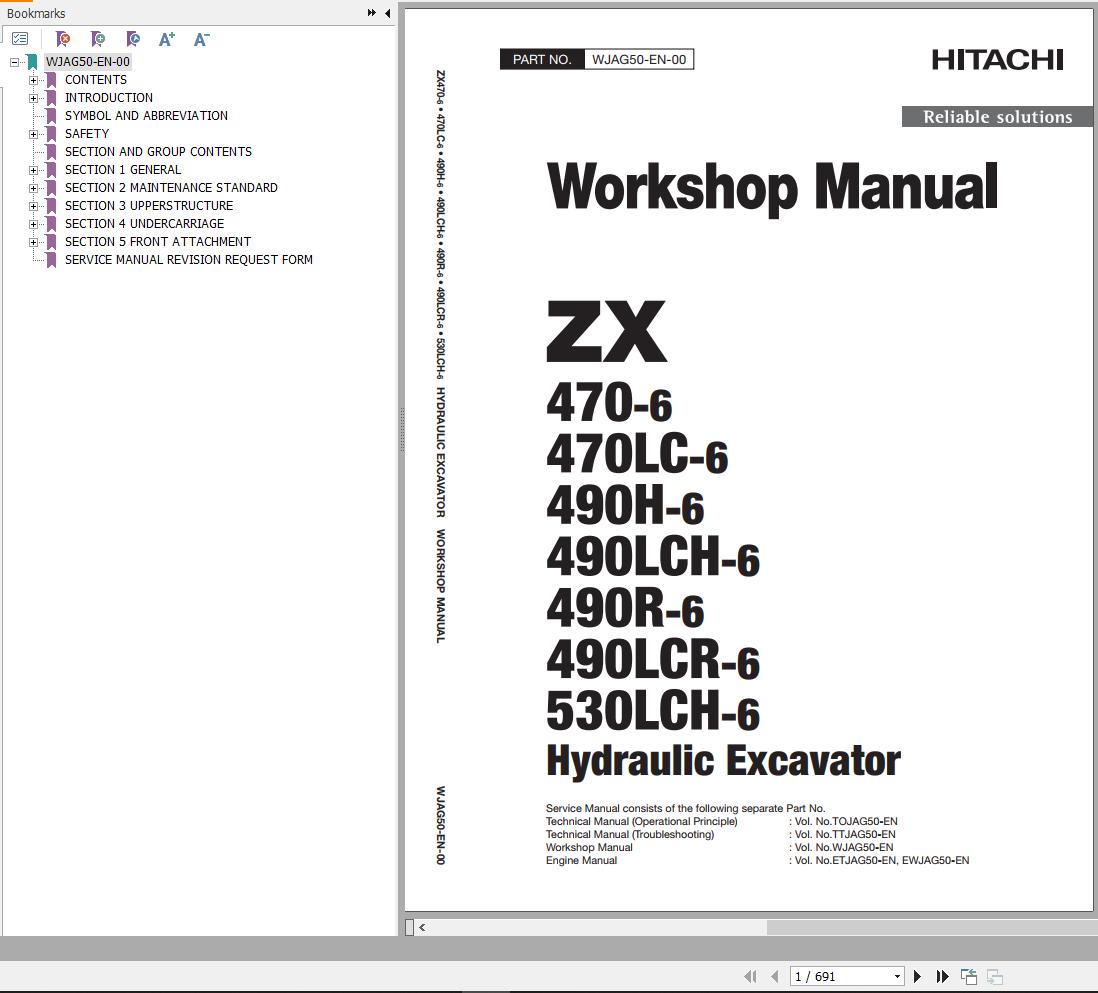Open SYMBOL AND ABBREVIATION bookmark
This screenshot has height=993, width=1098.
tap(146, 116)
